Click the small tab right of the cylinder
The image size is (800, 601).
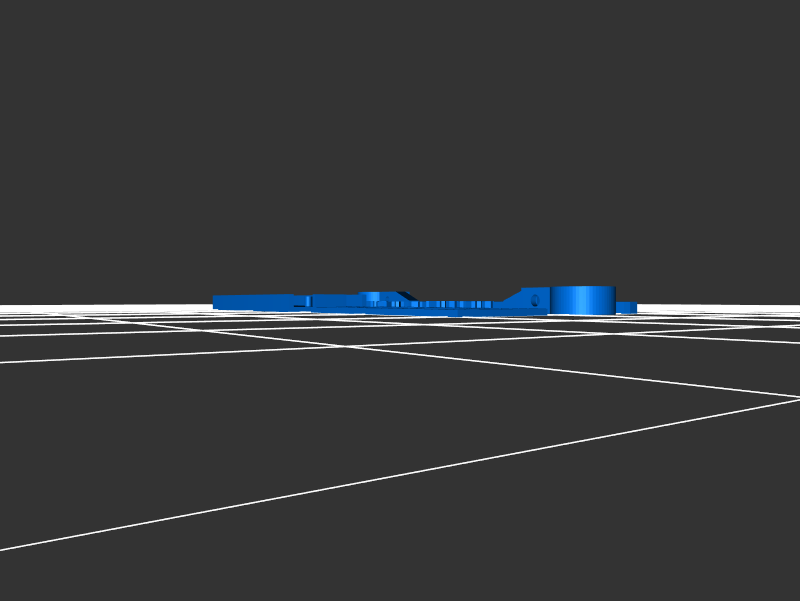[626, 307]
